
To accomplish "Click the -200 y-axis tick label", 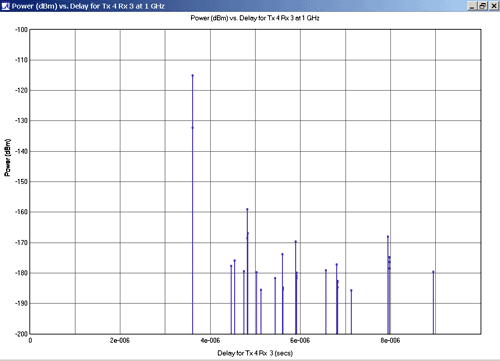I will coord(21,334).
